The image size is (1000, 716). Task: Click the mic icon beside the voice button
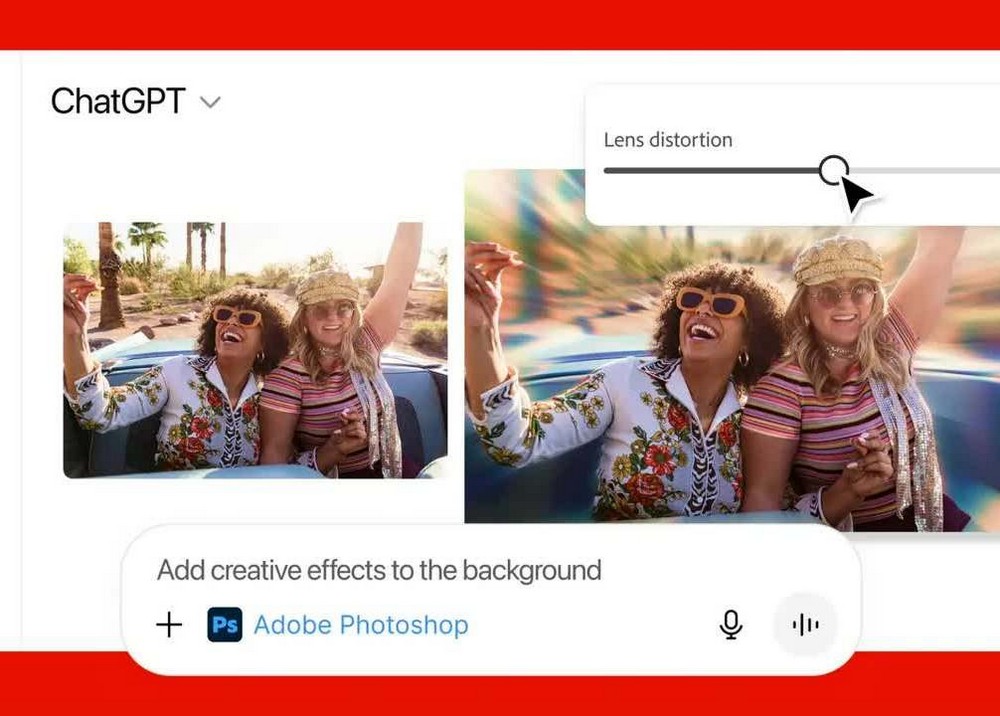731,623
